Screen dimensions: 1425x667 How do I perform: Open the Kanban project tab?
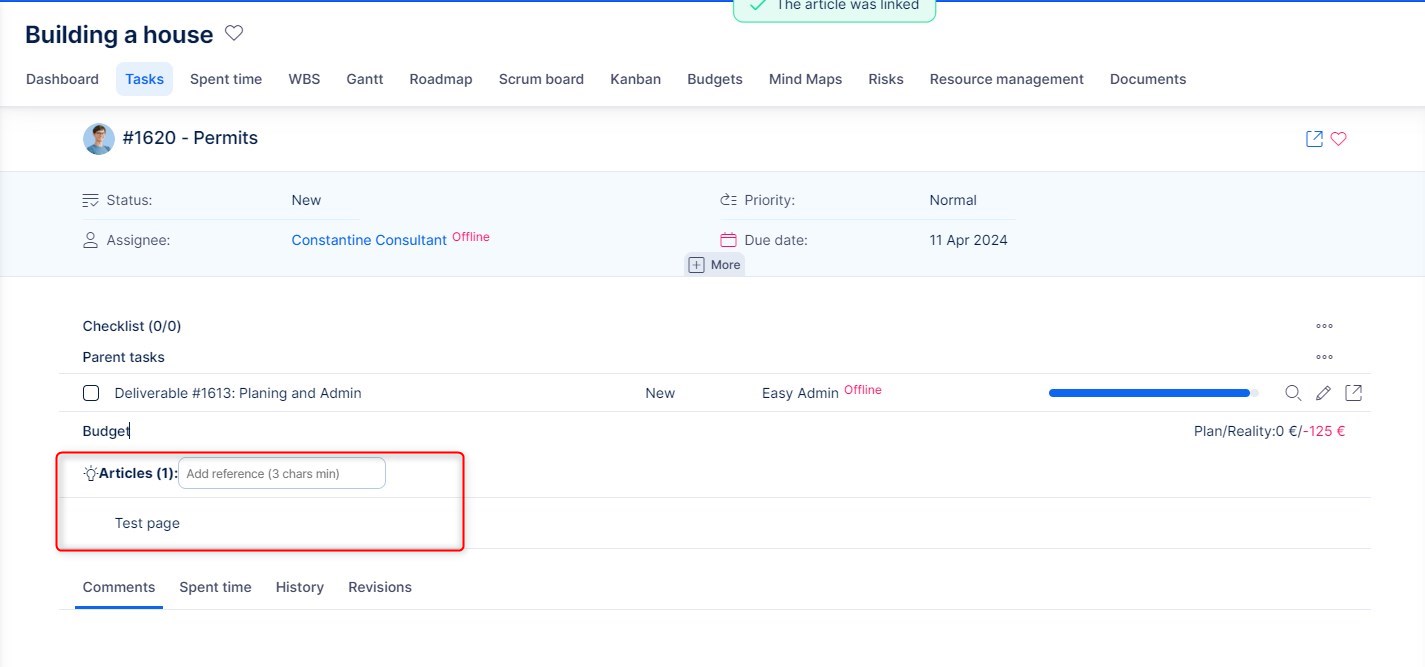pyautogui.click(x=635, y=79)
